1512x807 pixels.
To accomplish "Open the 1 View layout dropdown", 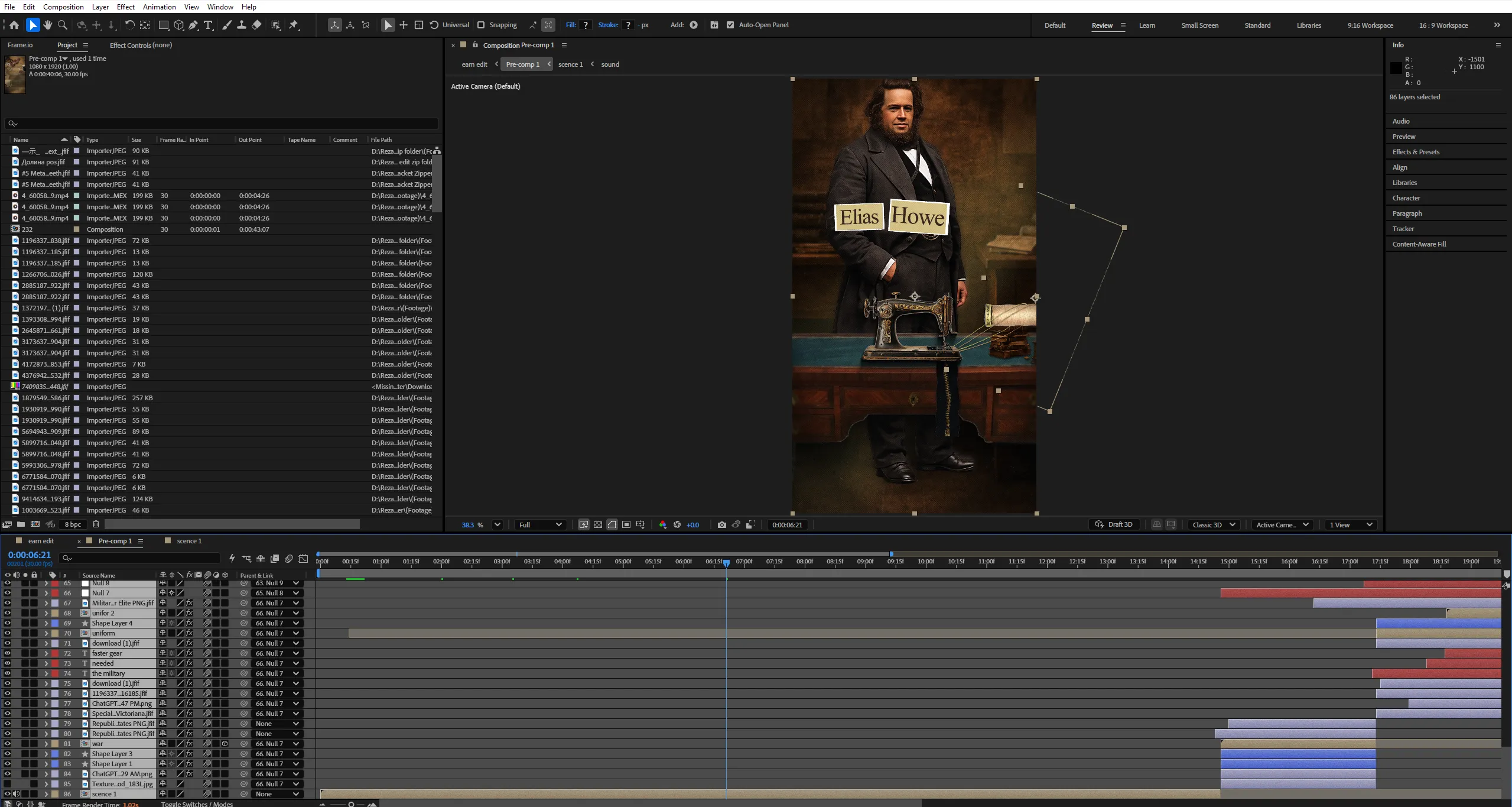I will 1351,524.
